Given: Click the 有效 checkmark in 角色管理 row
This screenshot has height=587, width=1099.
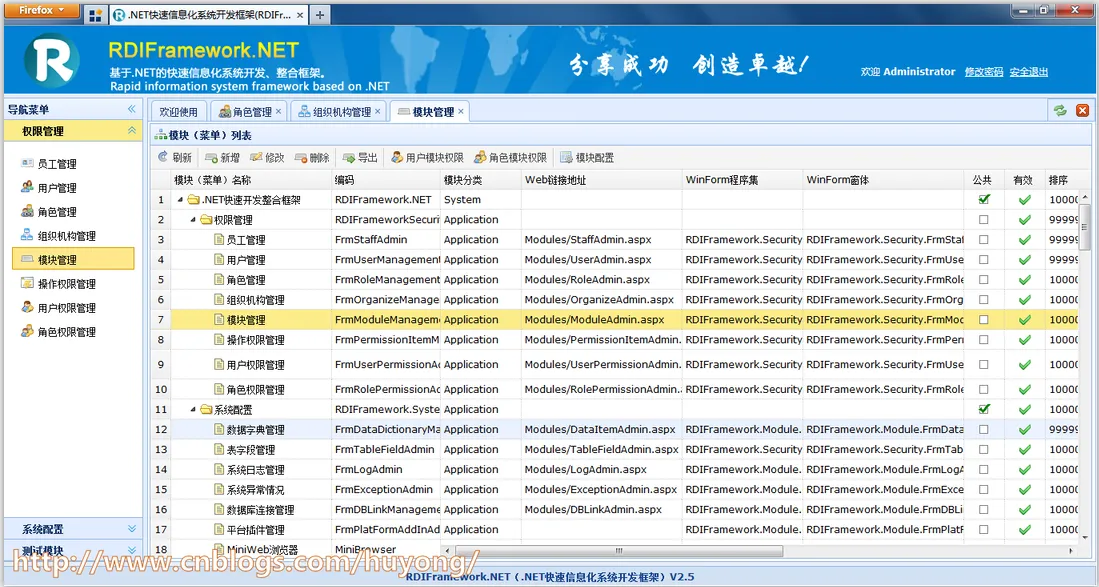Looking at the screenshot, I should [x=1024, y=279].
